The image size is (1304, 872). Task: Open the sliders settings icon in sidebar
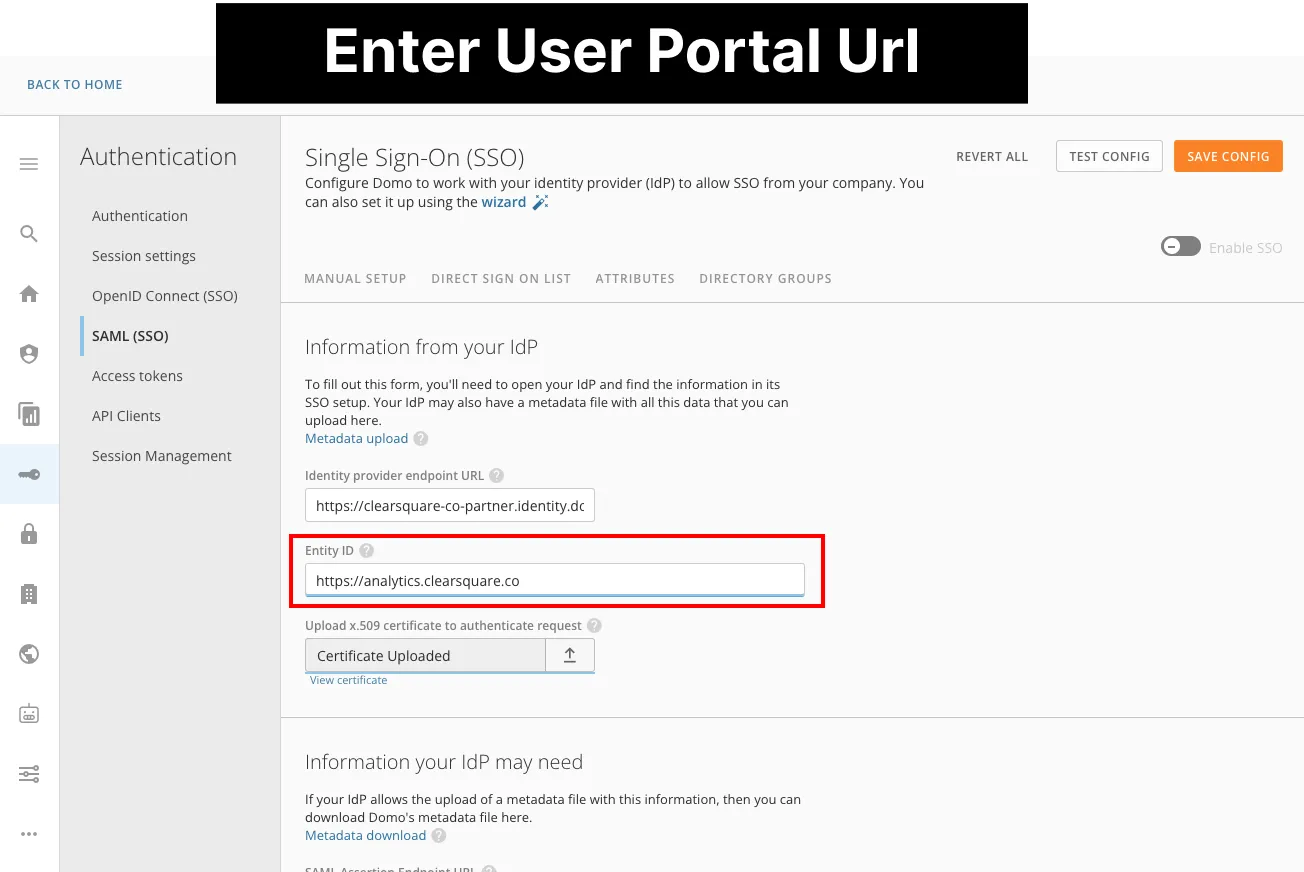point(29,774)
